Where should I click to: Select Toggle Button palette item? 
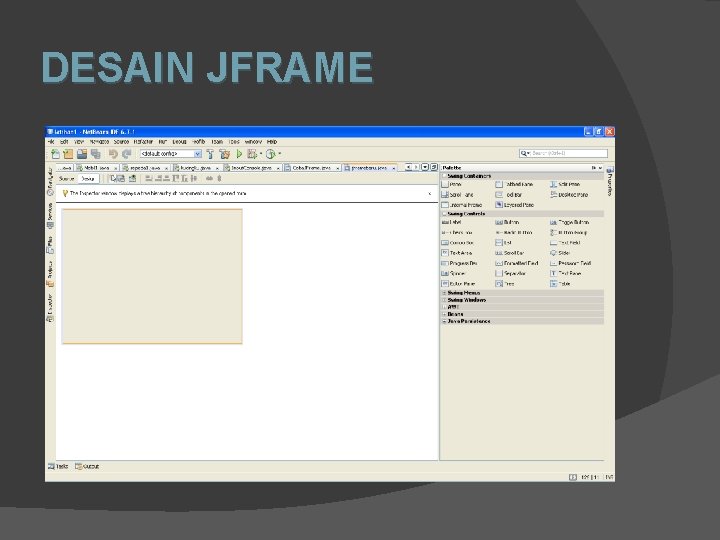569,222
